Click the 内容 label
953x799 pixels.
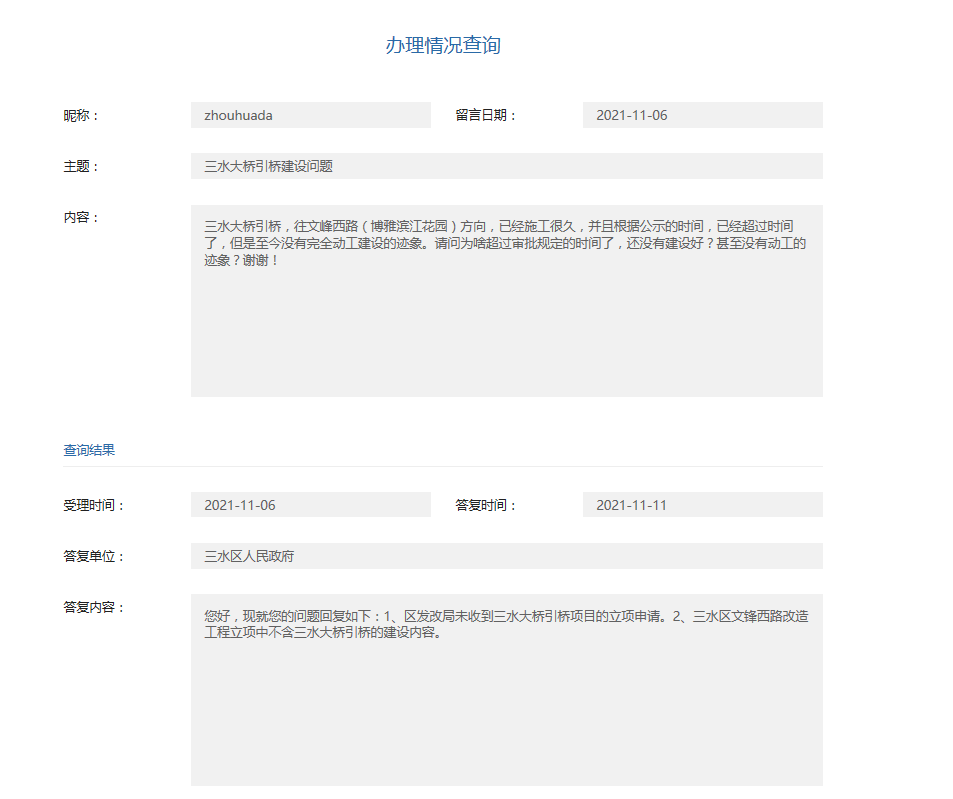(x=81, y=217)
